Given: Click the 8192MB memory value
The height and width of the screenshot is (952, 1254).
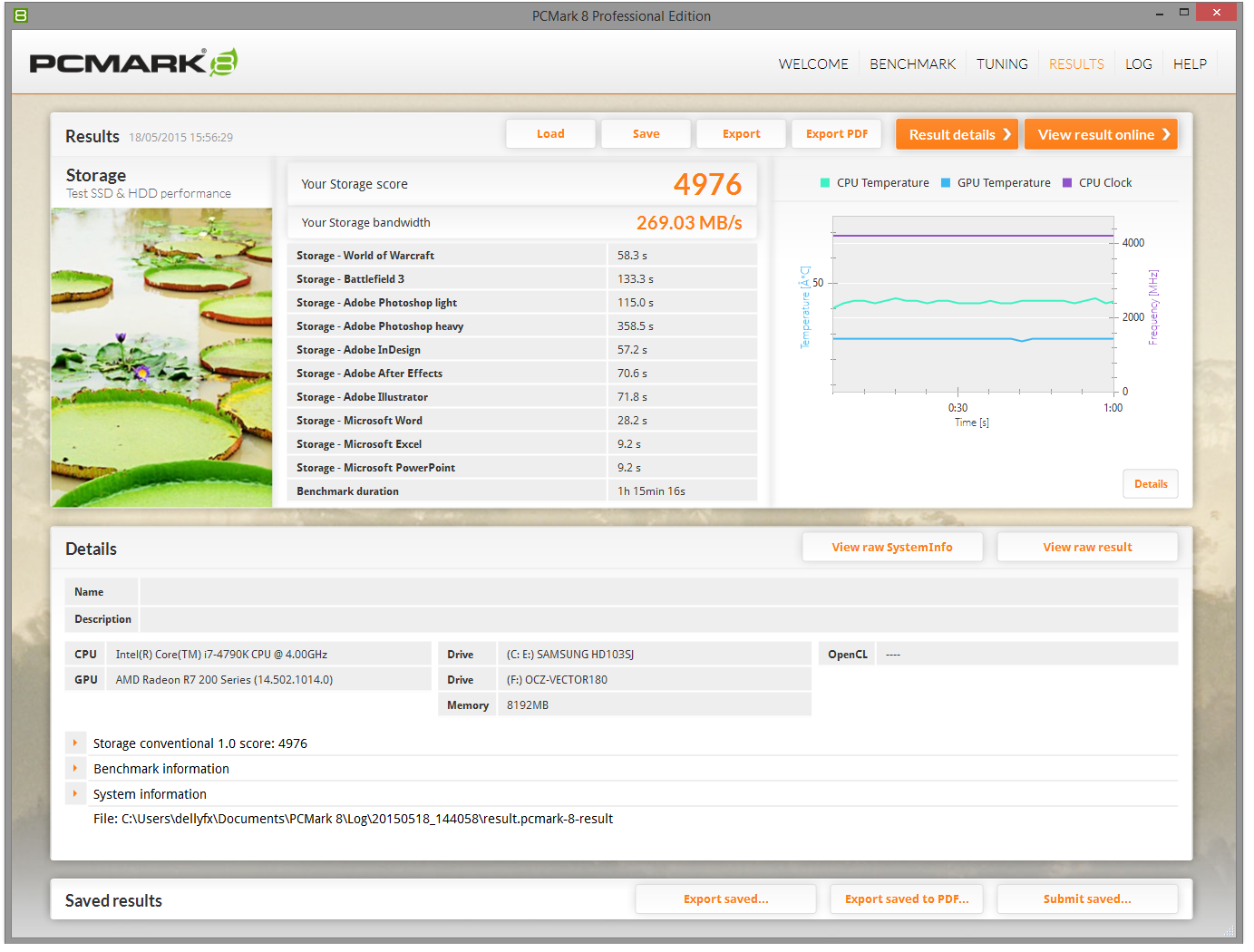Looking at the screenshot, I should pyautogui.click(x=528, y=705).
